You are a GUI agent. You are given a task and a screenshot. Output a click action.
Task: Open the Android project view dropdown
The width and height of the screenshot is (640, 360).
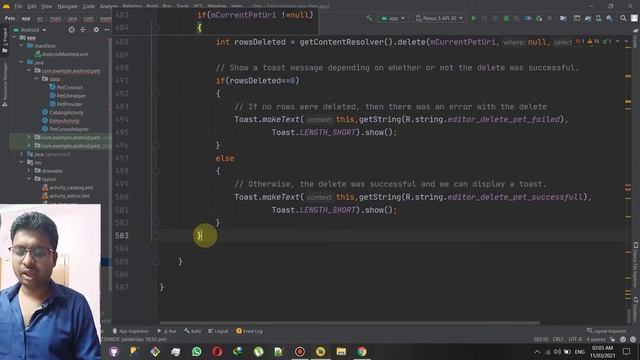30,30
